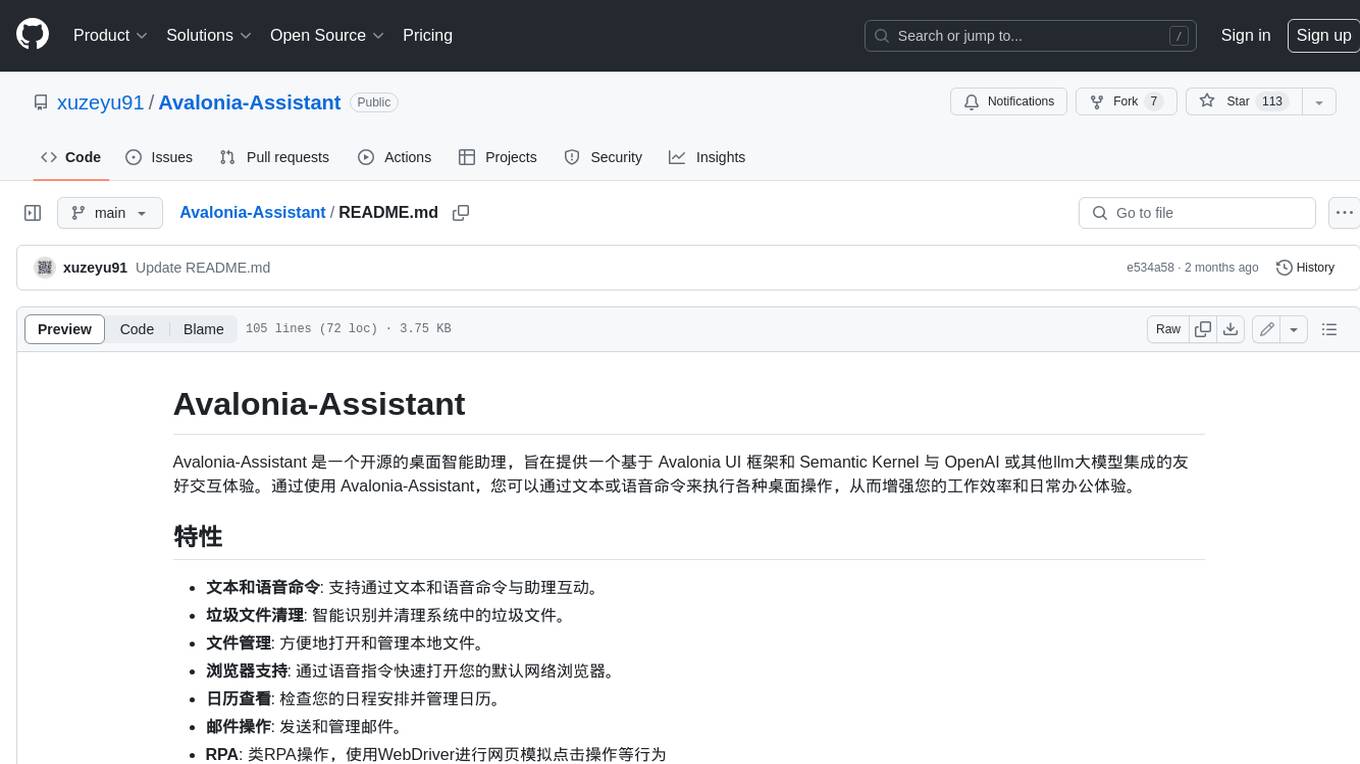Open the Pricing page
Image resolution: width=1360 pixels, height=764 pixels.
coord(427,35)
